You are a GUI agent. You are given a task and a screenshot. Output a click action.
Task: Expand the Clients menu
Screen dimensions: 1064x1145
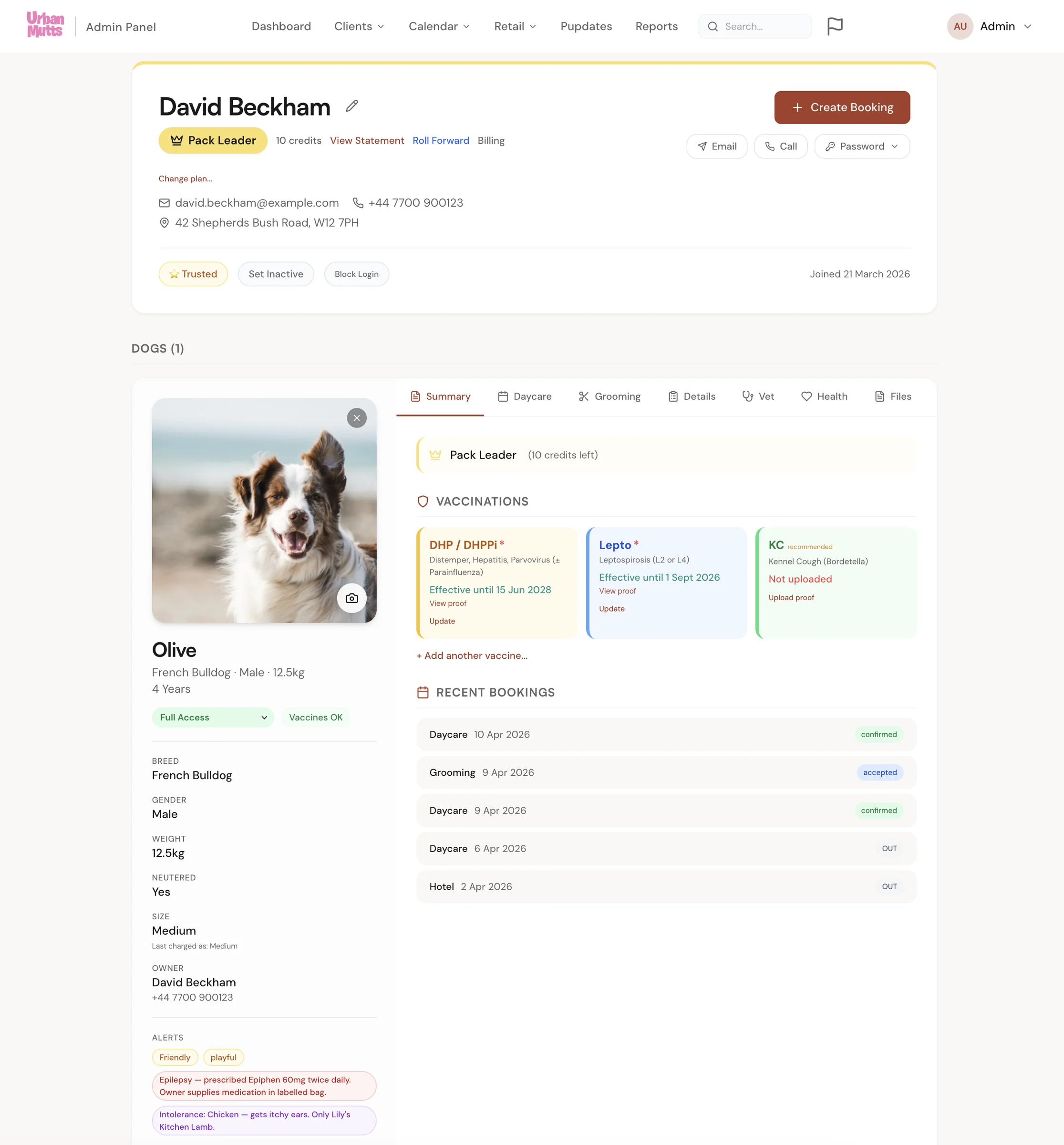click(359, 27)
